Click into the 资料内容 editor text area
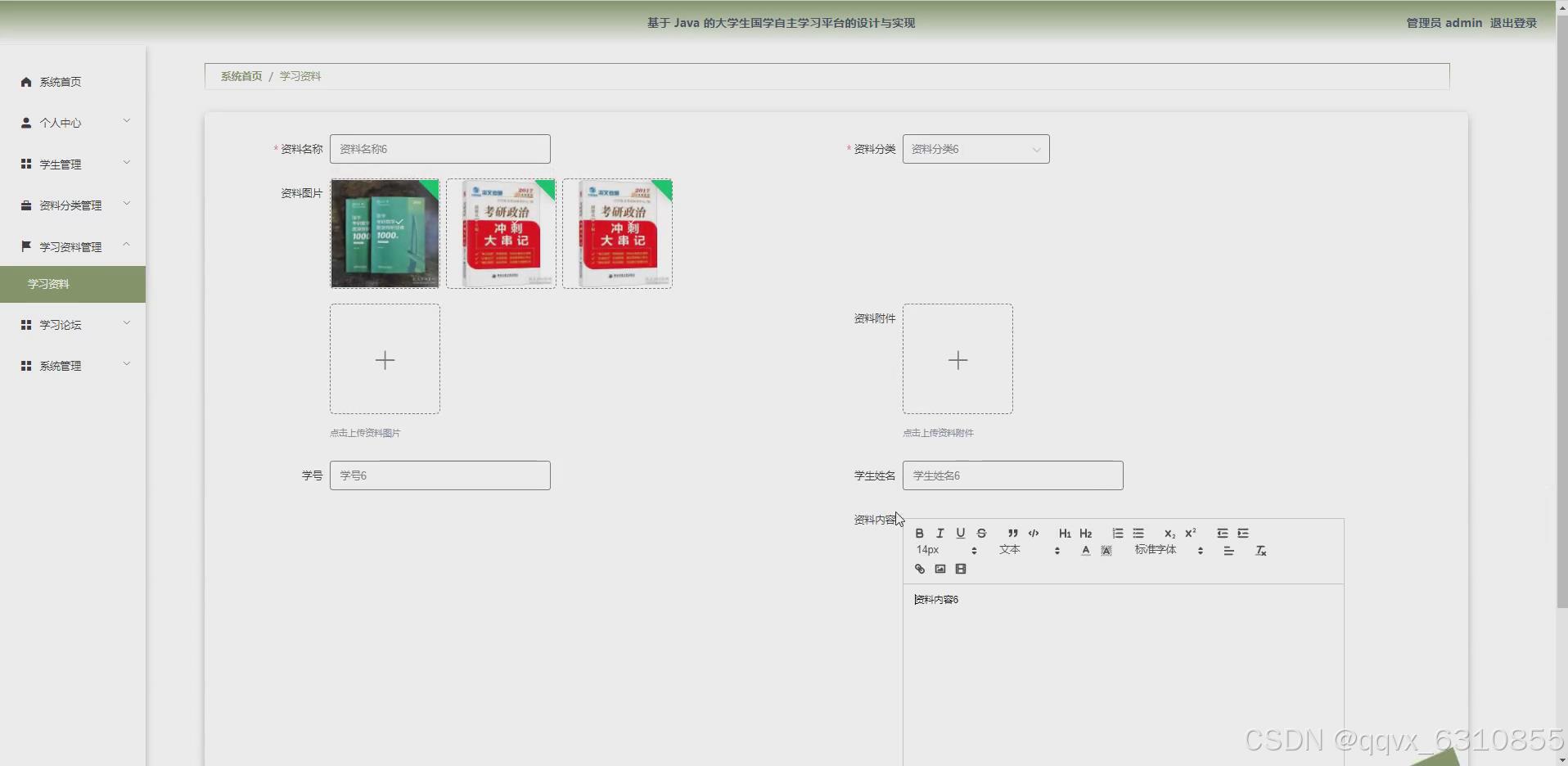This screenshot has height=766, width=1568. click(x=1123, y=675)
